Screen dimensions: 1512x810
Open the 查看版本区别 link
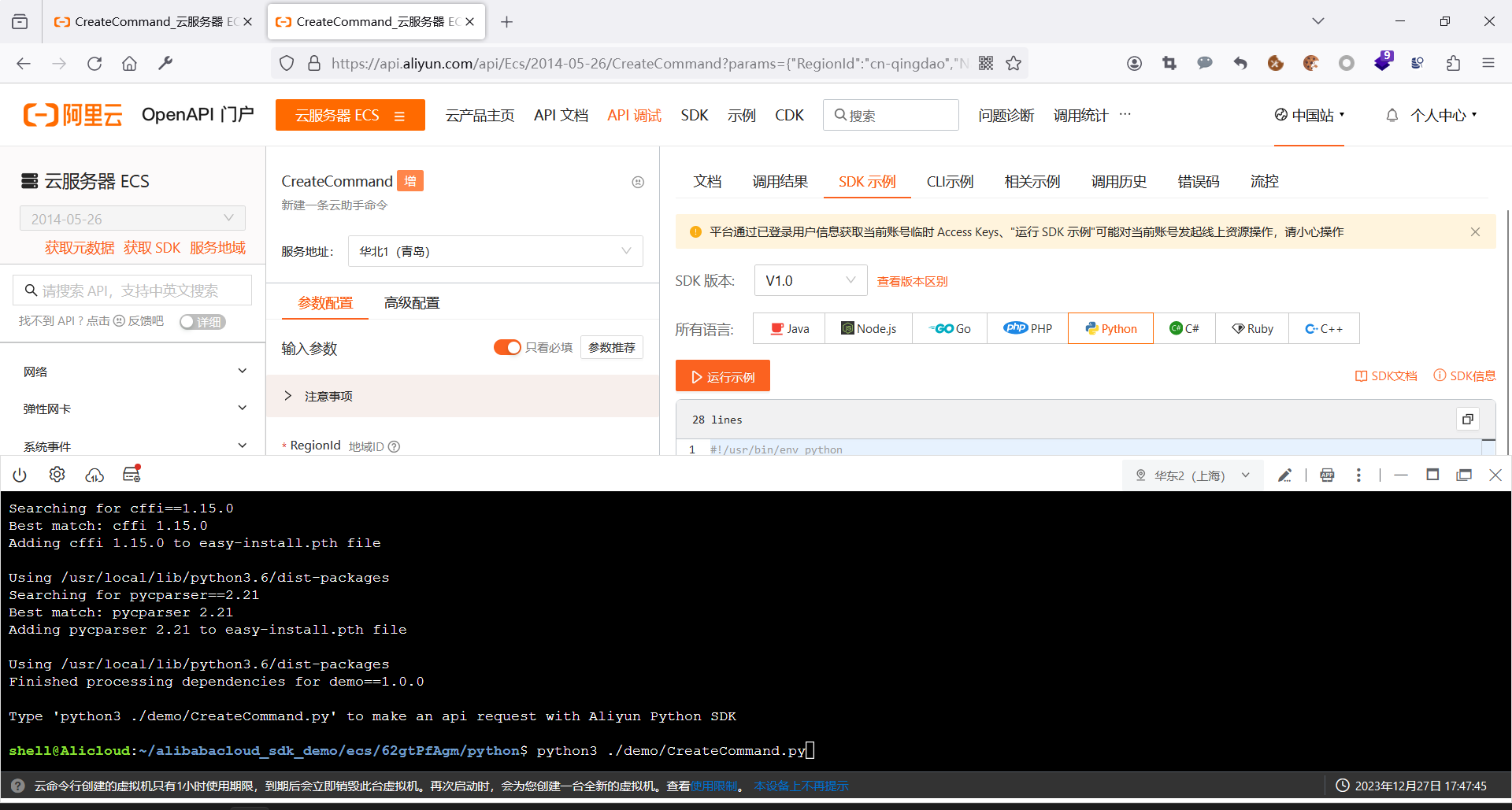pyautogui.click(x=912, y=281)
